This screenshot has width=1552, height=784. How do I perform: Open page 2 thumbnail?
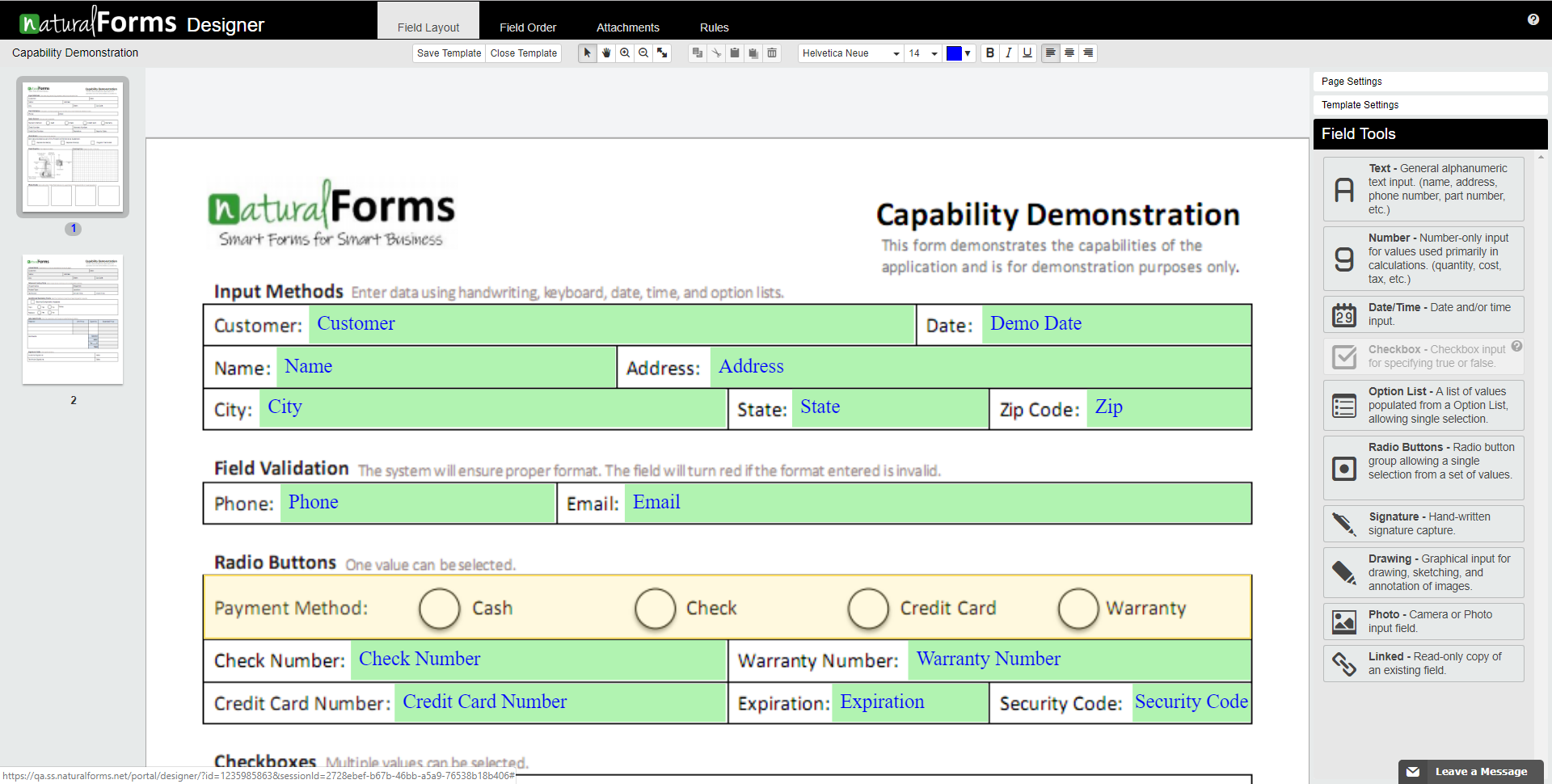73,319
